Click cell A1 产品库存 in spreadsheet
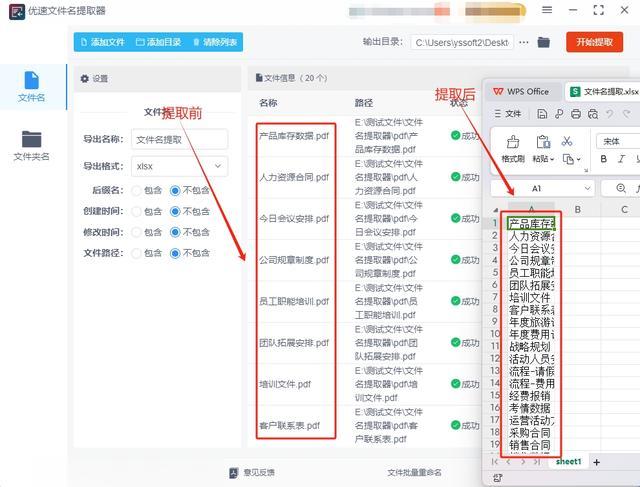The height and width of the screenshot is (487, 640). (531, 224)
